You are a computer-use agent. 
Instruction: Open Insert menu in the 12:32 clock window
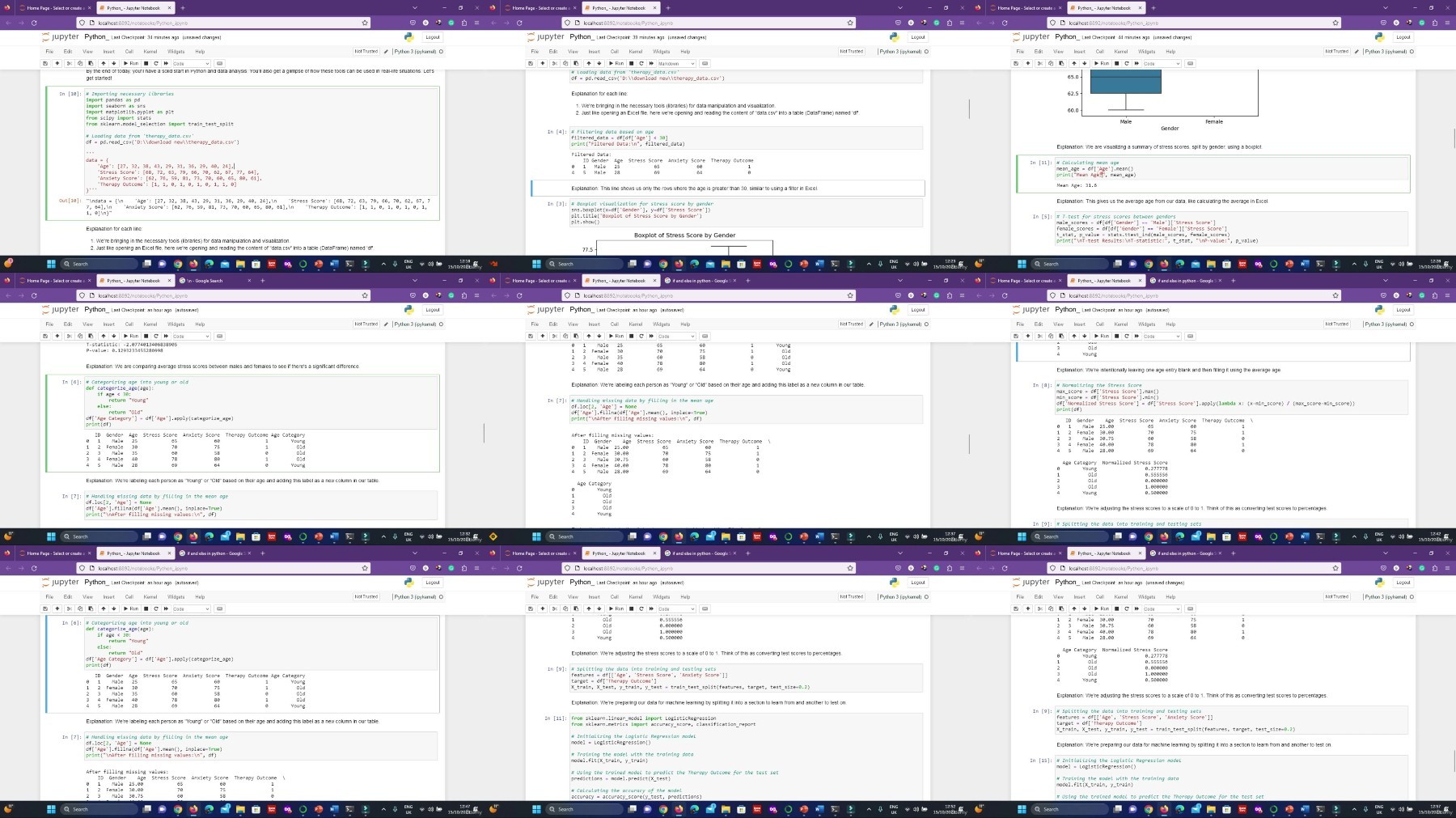coord(108,324)
